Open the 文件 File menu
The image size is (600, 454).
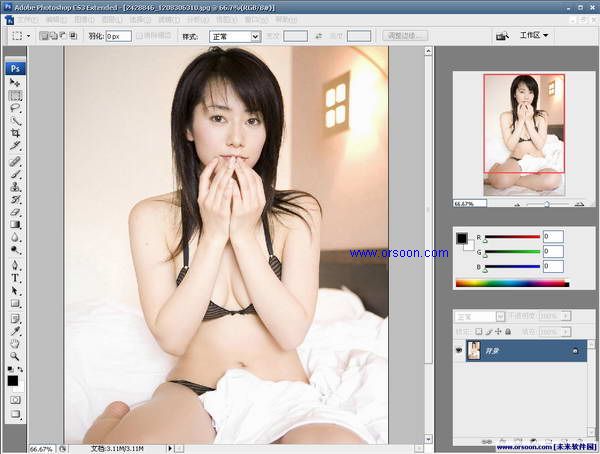click(x=28, y=19)
